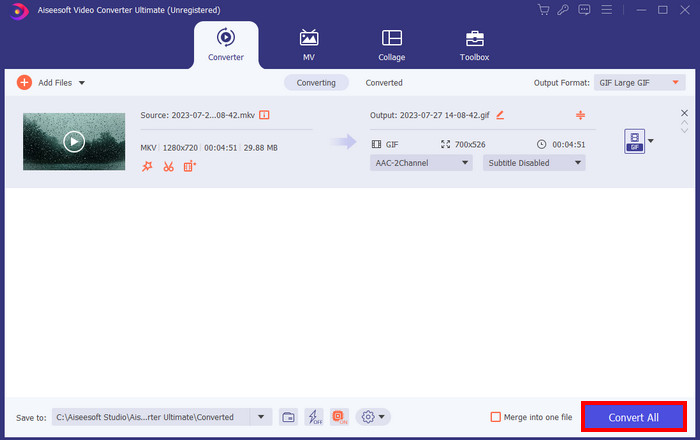Click the 1280x720 source resolution text
The height and width of the screenshot is (440, 700).
click(x=180, y=148)
